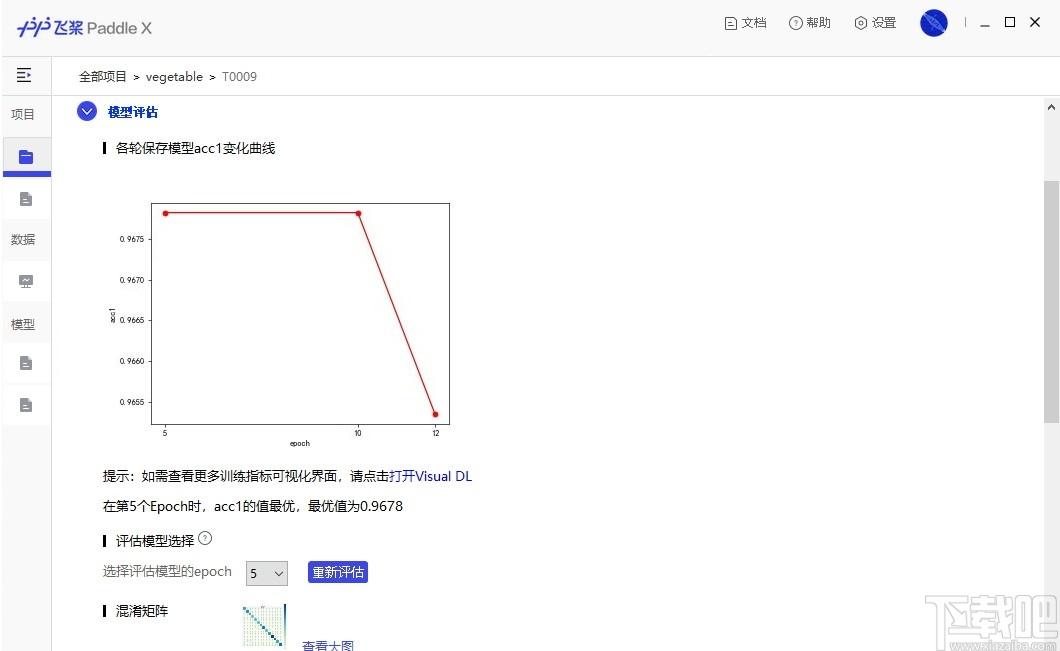Click the 各轮保存模型acc1变化曲线 heading
The height and width of the screenshot is (651, 1060).
point(195,148)
